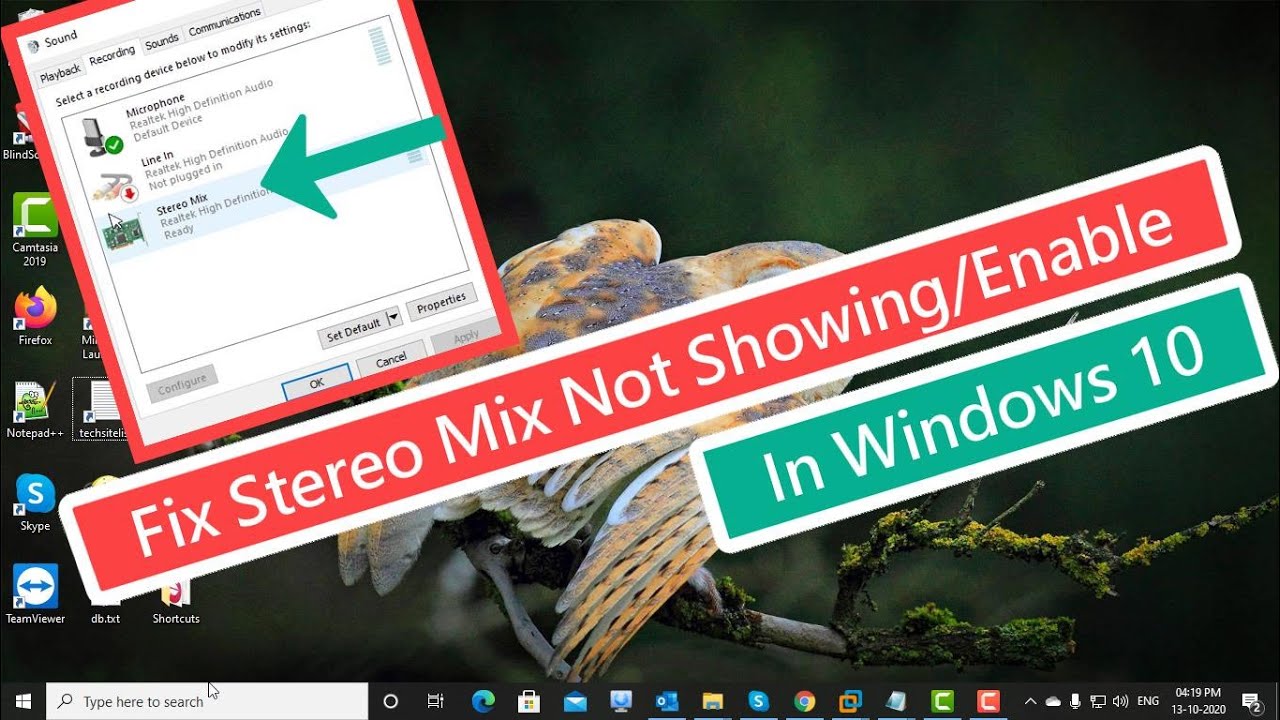The height and width of the screenshot is (720, 1280).
Task: Select Camtasia 2019 desktop shortcut
Action: (35, 229)
